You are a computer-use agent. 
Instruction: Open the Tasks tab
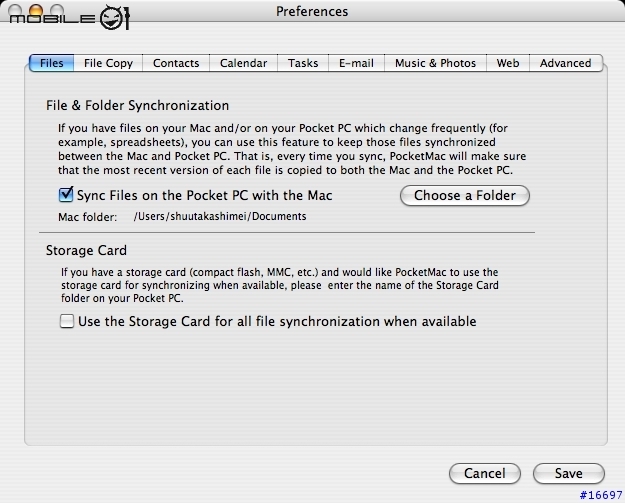pyautogui.click(x=303, y=63)
